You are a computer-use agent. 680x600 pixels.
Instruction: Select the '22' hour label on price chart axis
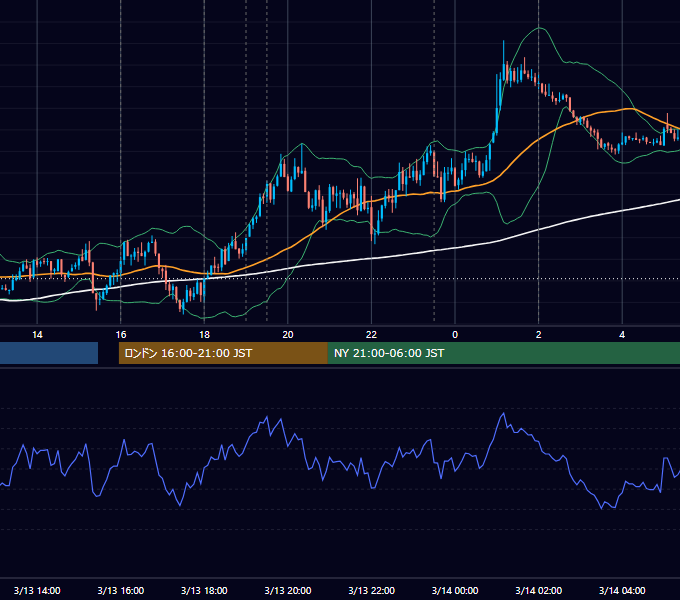click(371, 335)
